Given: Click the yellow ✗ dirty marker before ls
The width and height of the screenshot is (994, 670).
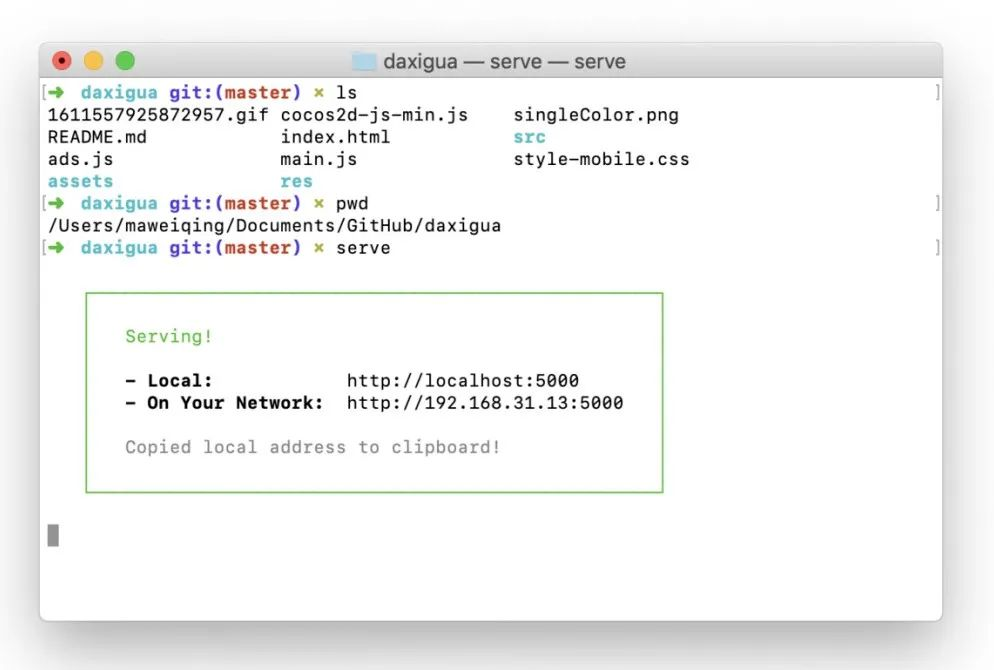Looking at the screenshot, I should point(319,93).
